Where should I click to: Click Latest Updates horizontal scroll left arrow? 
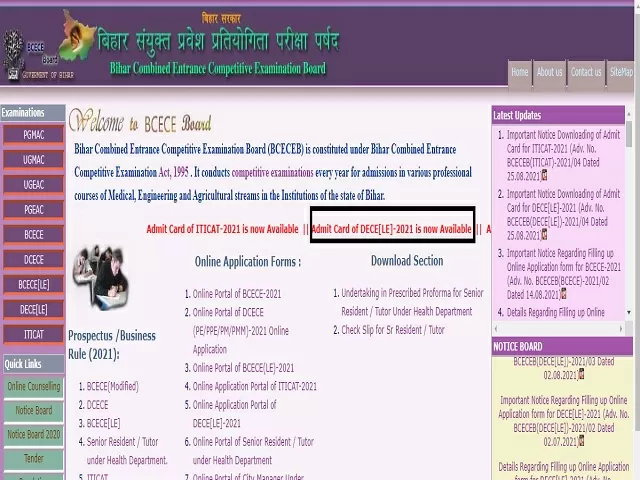pos(496,328)
